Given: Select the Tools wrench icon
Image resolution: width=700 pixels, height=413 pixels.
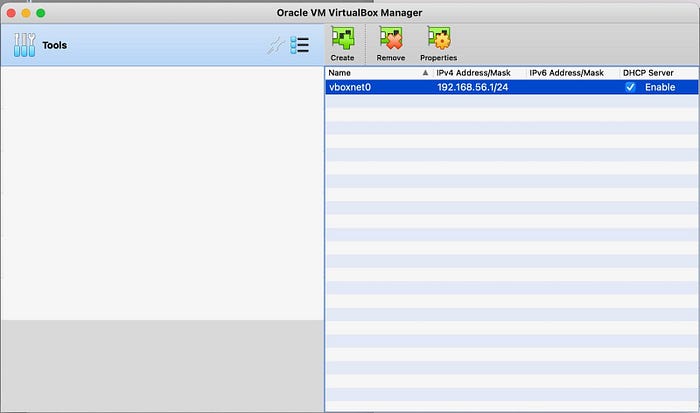Looking at the screenshot, I should tap(24, 45).
